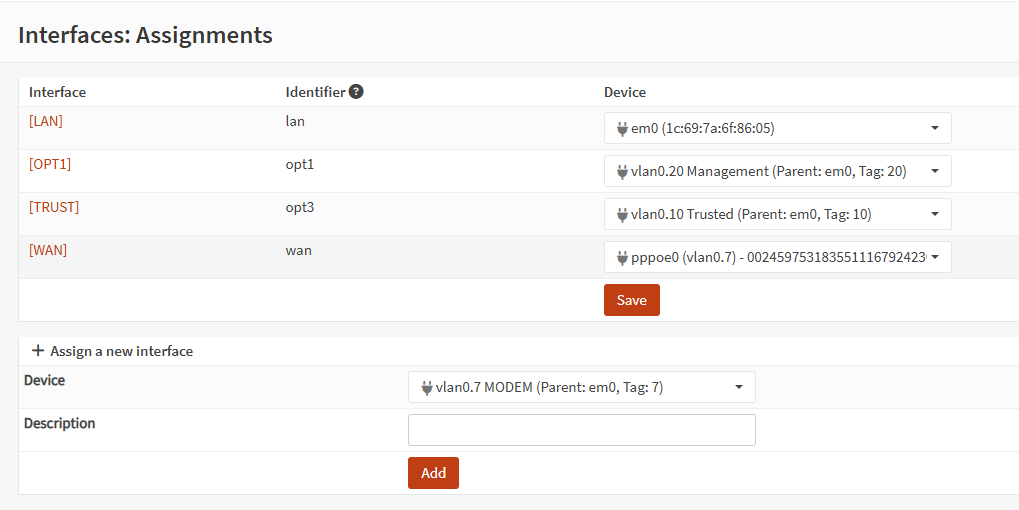Click the plug icon beside pppoe0 device

click(622, 258)
